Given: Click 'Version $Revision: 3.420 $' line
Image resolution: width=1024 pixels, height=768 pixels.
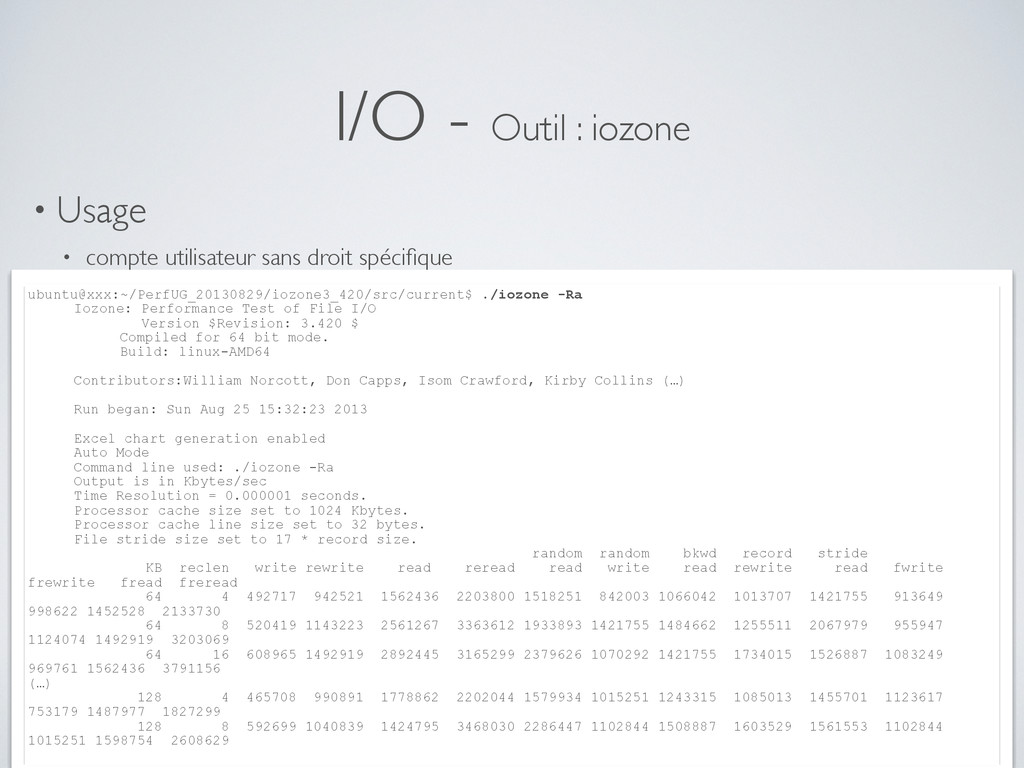Looking at the screenshot, I should tap(249, 323).
